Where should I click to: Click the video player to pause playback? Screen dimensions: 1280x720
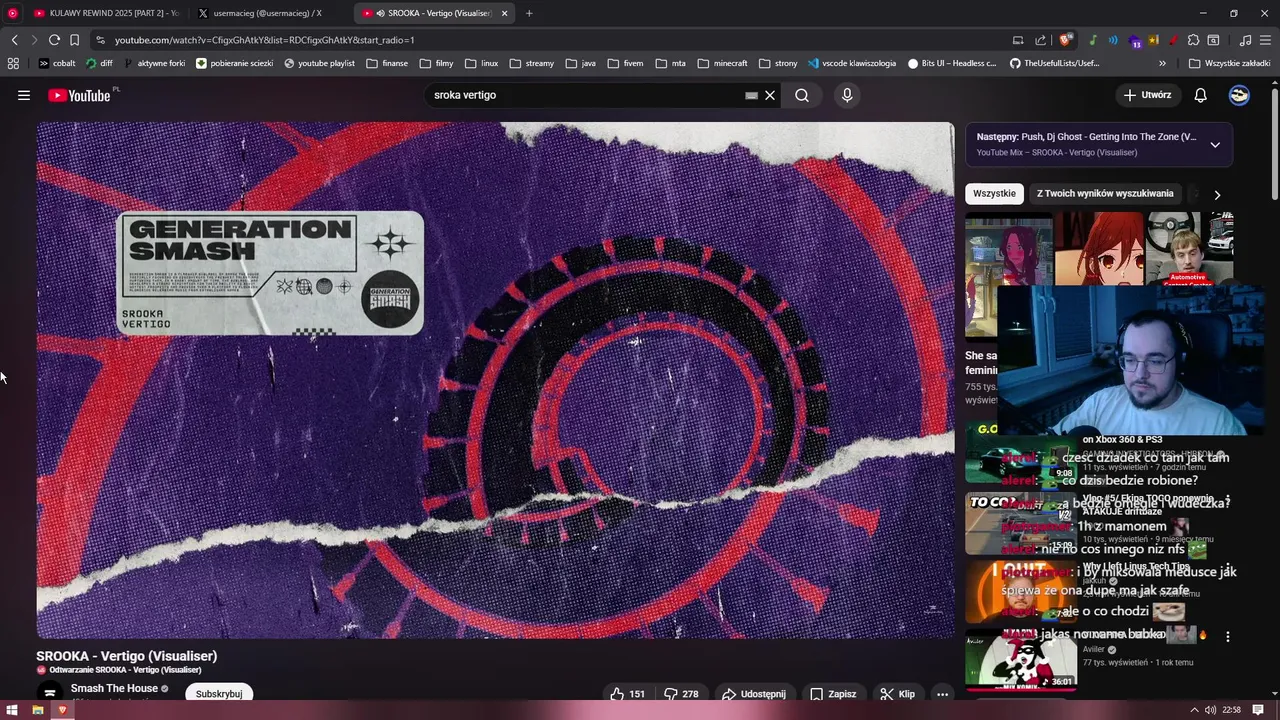(x=496, y=380)
